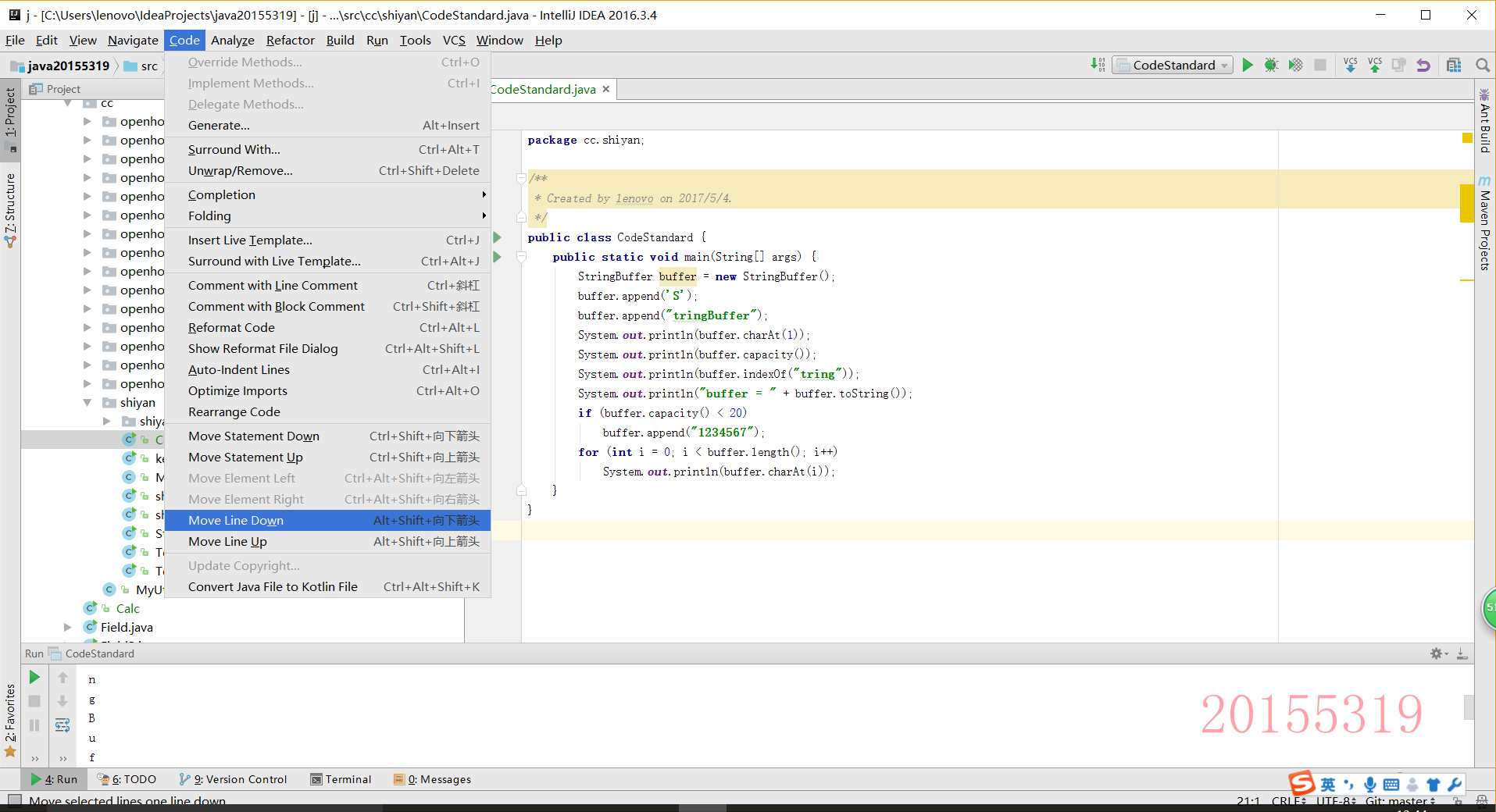Toggle IME English/Chinese mode (英) button
The image size is (1496, 812).
pyautogui.click(x=1328, y=785)
